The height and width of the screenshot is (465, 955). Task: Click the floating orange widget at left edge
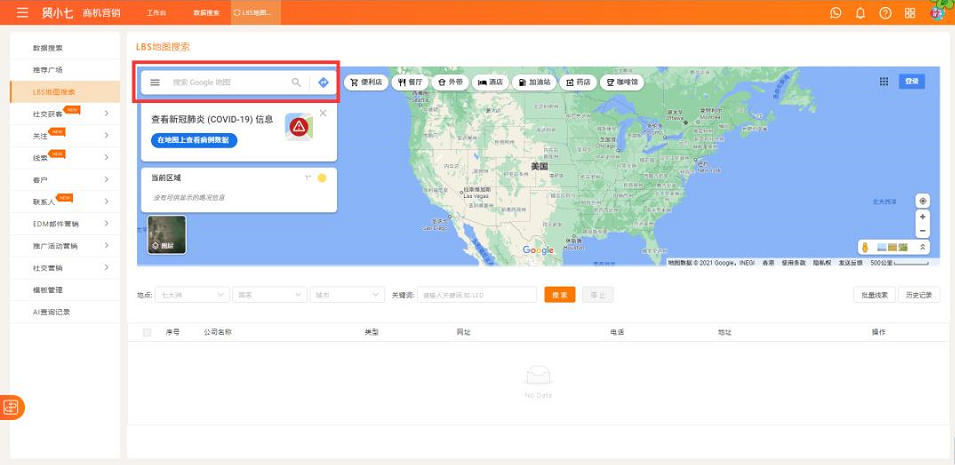point(12,408)
